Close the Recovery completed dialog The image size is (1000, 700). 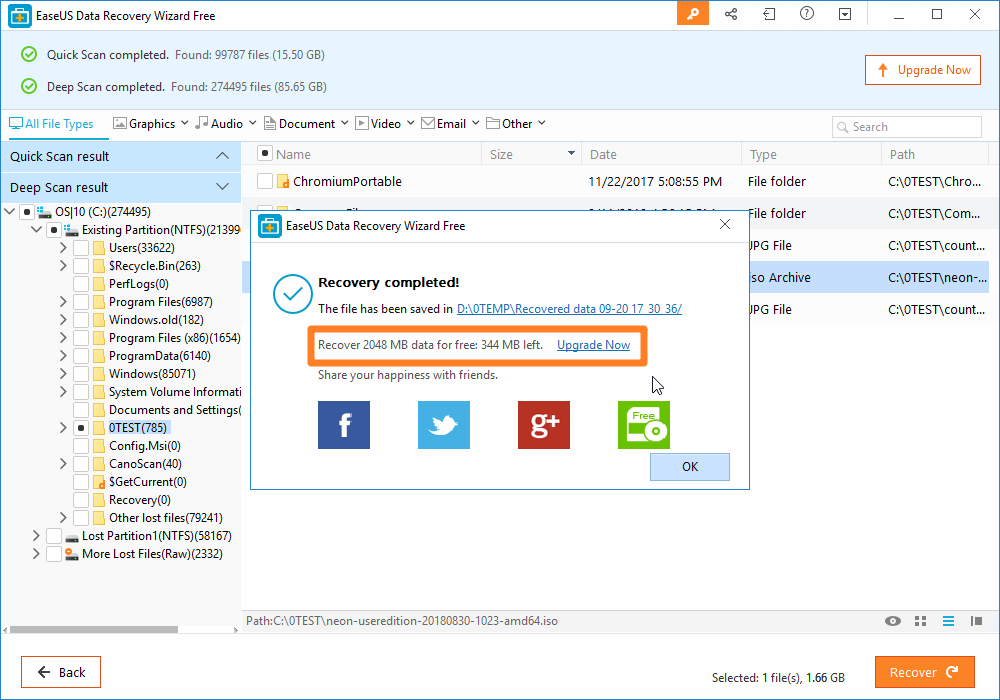tap(724, 224)
